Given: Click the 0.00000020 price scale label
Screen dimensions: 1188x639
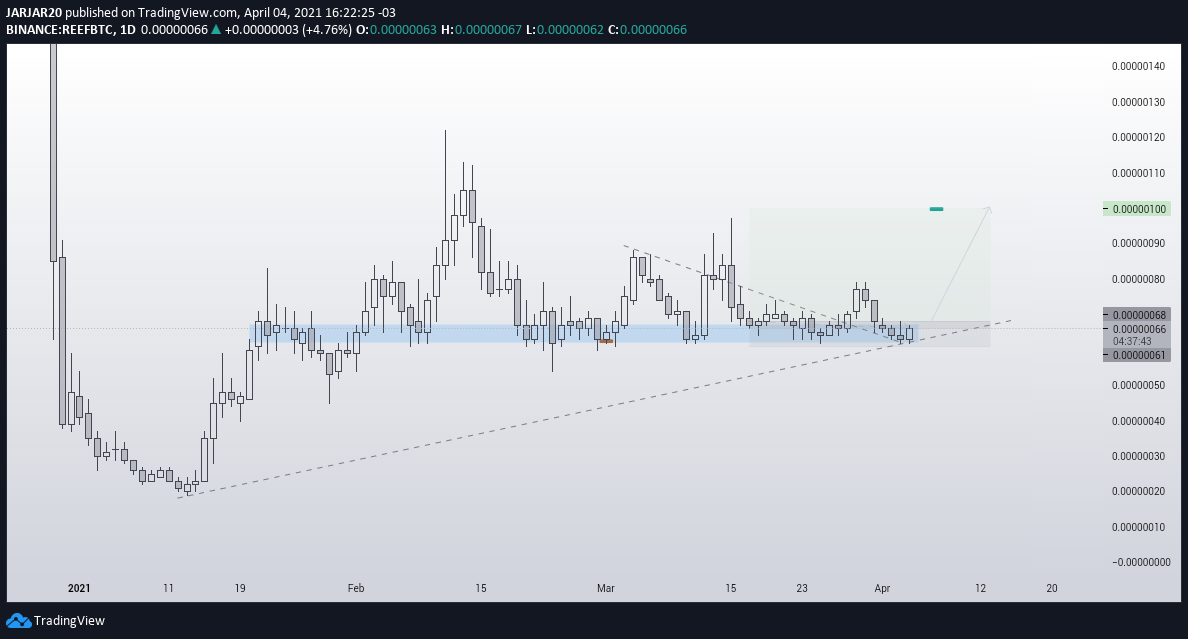Looking at the screenshot, I should click(x=1139, y=491).
